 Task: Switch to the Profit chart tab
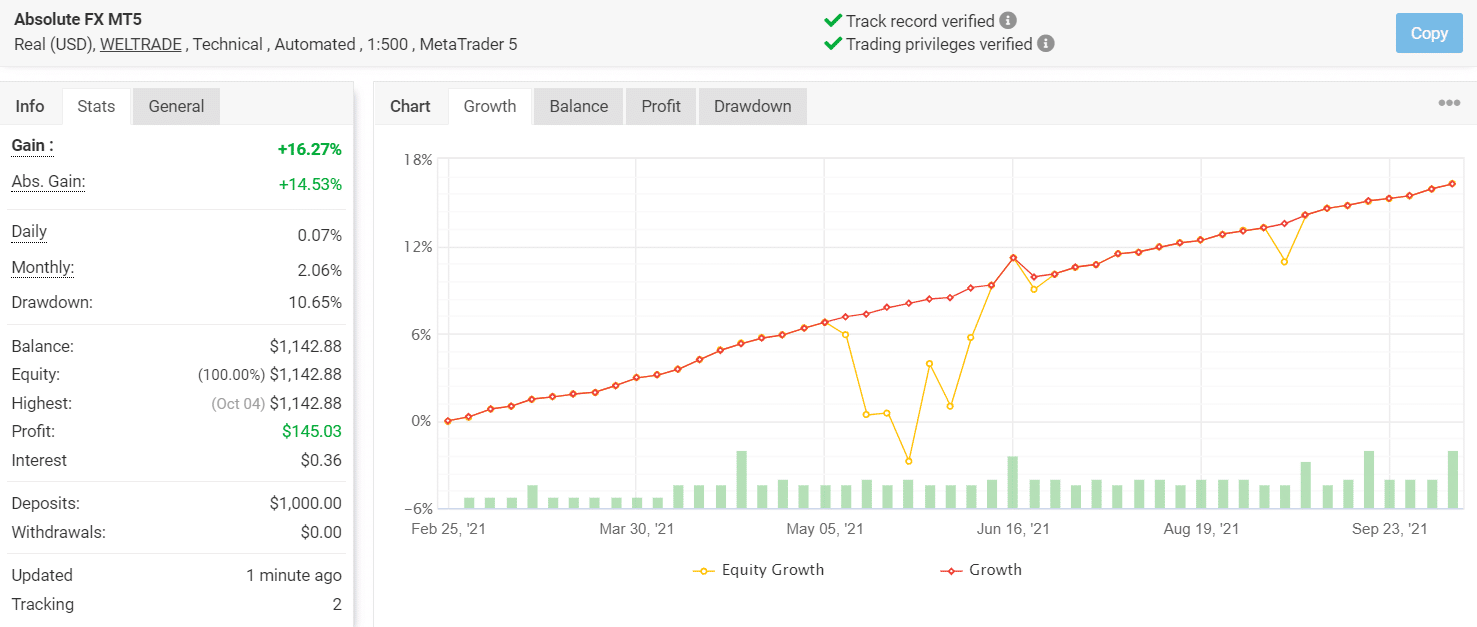coord(661,106)
